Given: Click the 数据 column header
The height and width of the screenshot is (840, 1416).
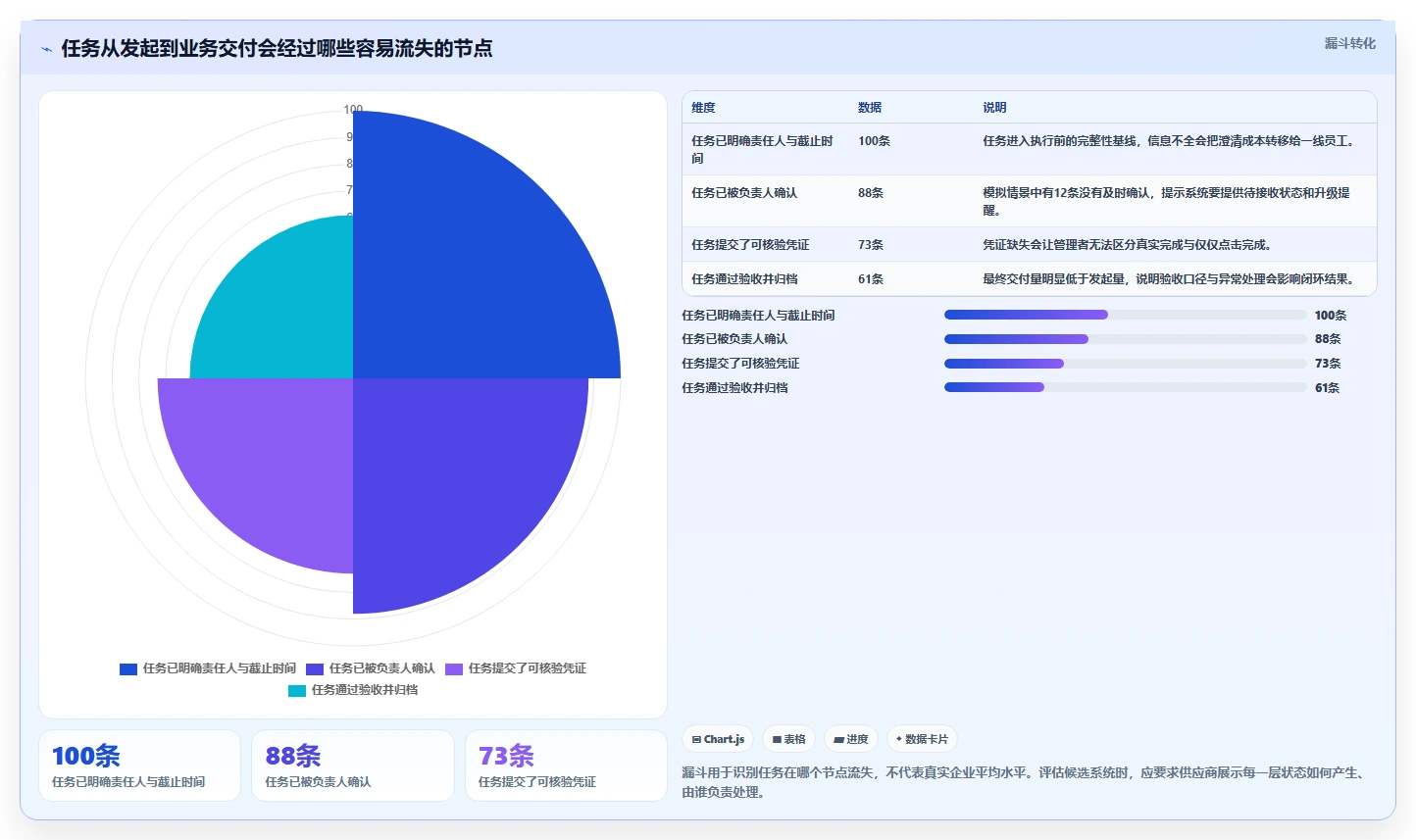Looking at the screenshot, I should pyautogui.click(x=870, y=108).
